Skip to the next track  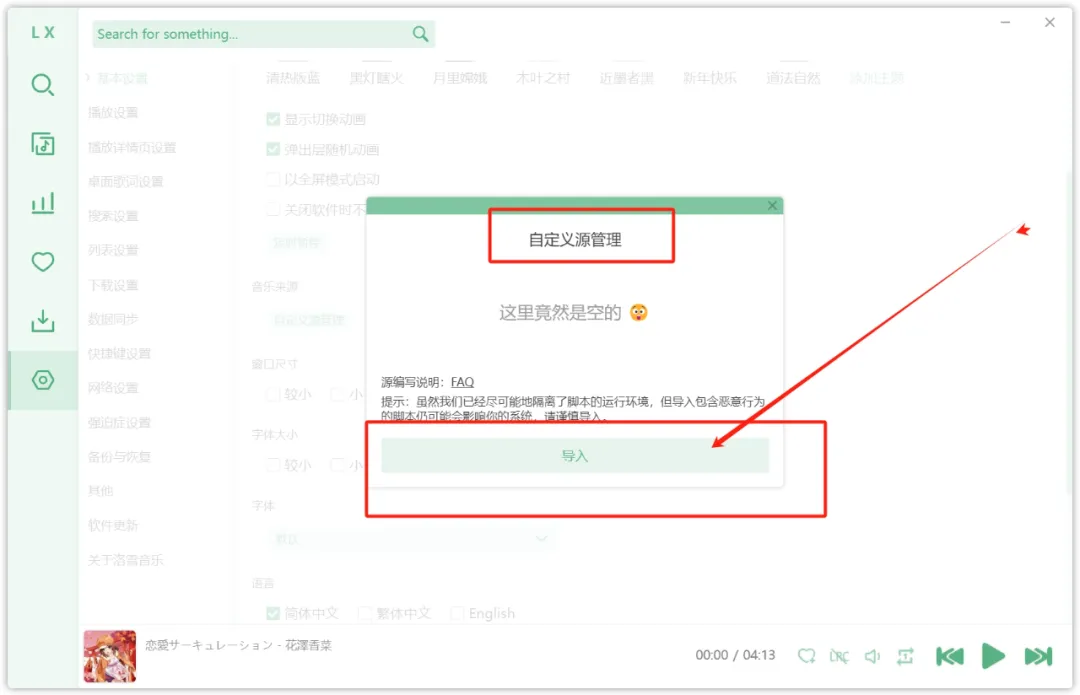click(1038, 656)
